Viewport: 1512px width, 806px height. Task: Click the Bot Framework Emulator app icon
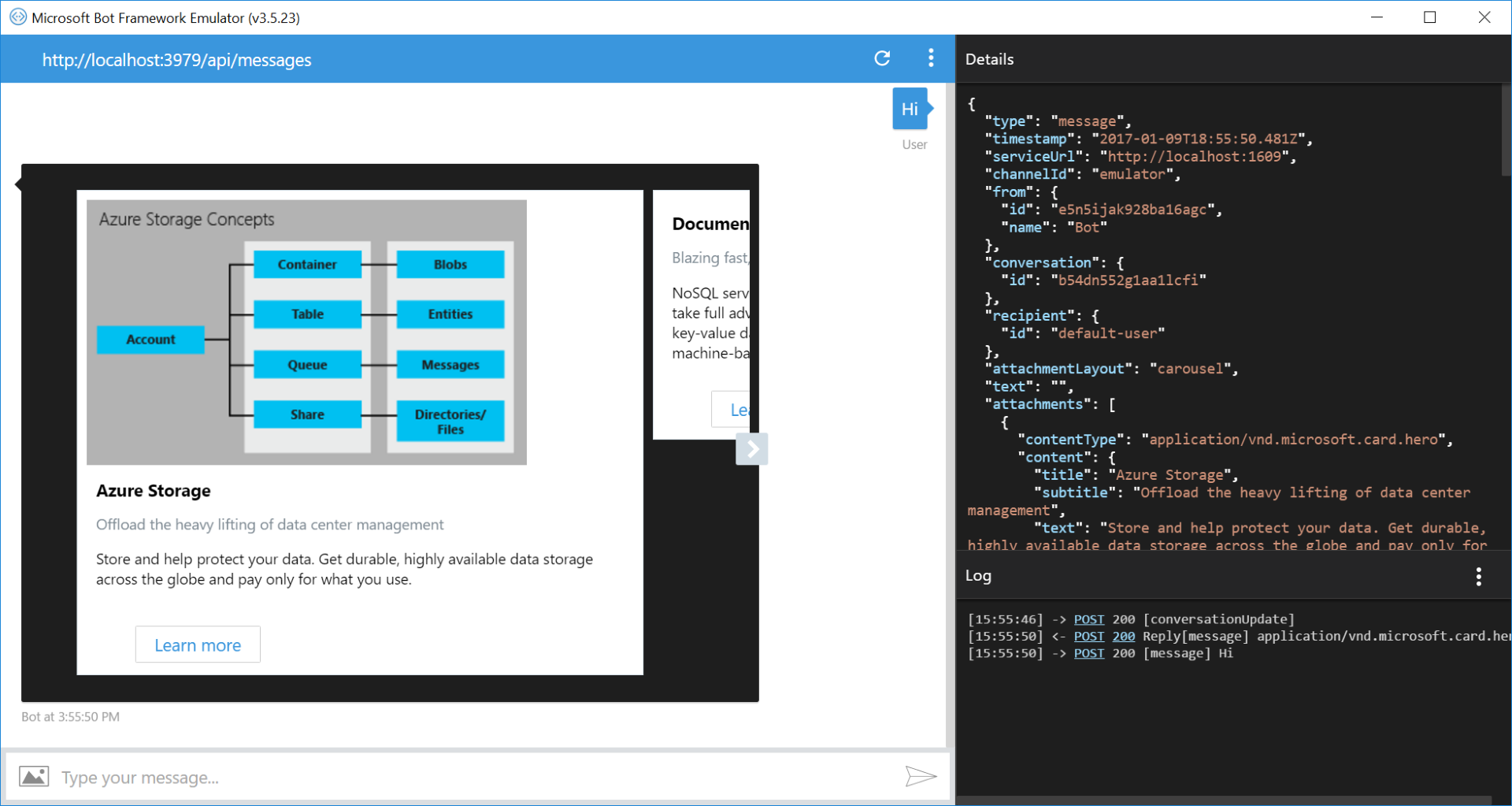coord(17,17)
